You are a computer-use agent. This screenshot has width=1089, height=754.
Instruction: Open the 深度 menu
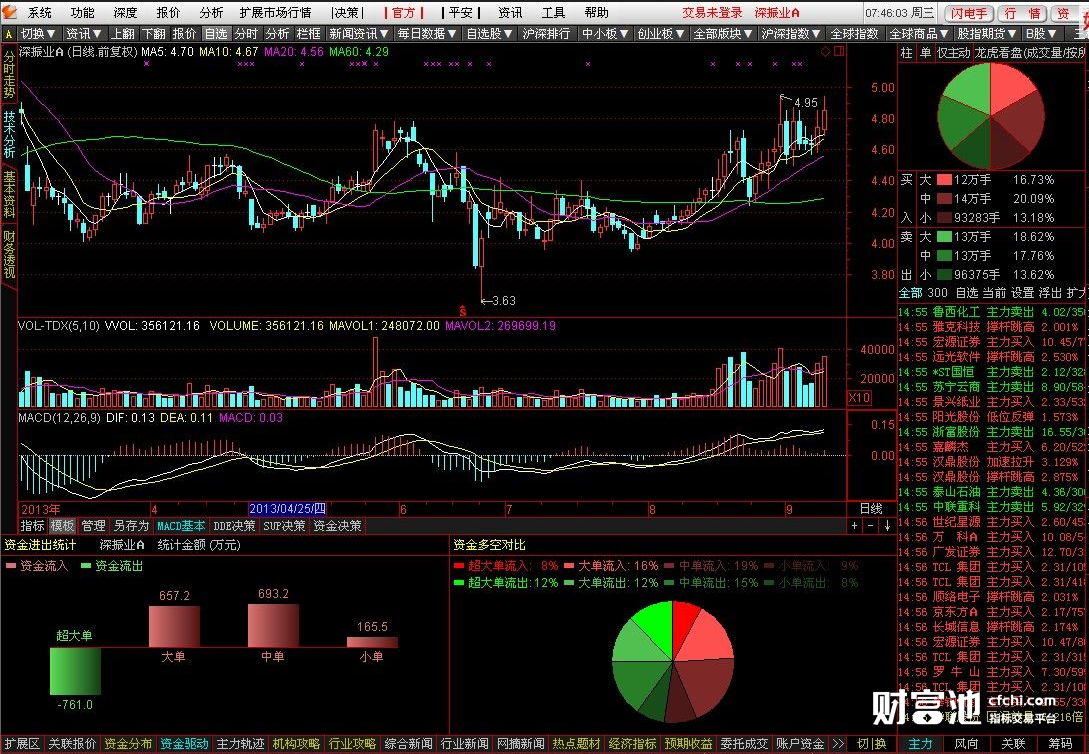[125, 12]
